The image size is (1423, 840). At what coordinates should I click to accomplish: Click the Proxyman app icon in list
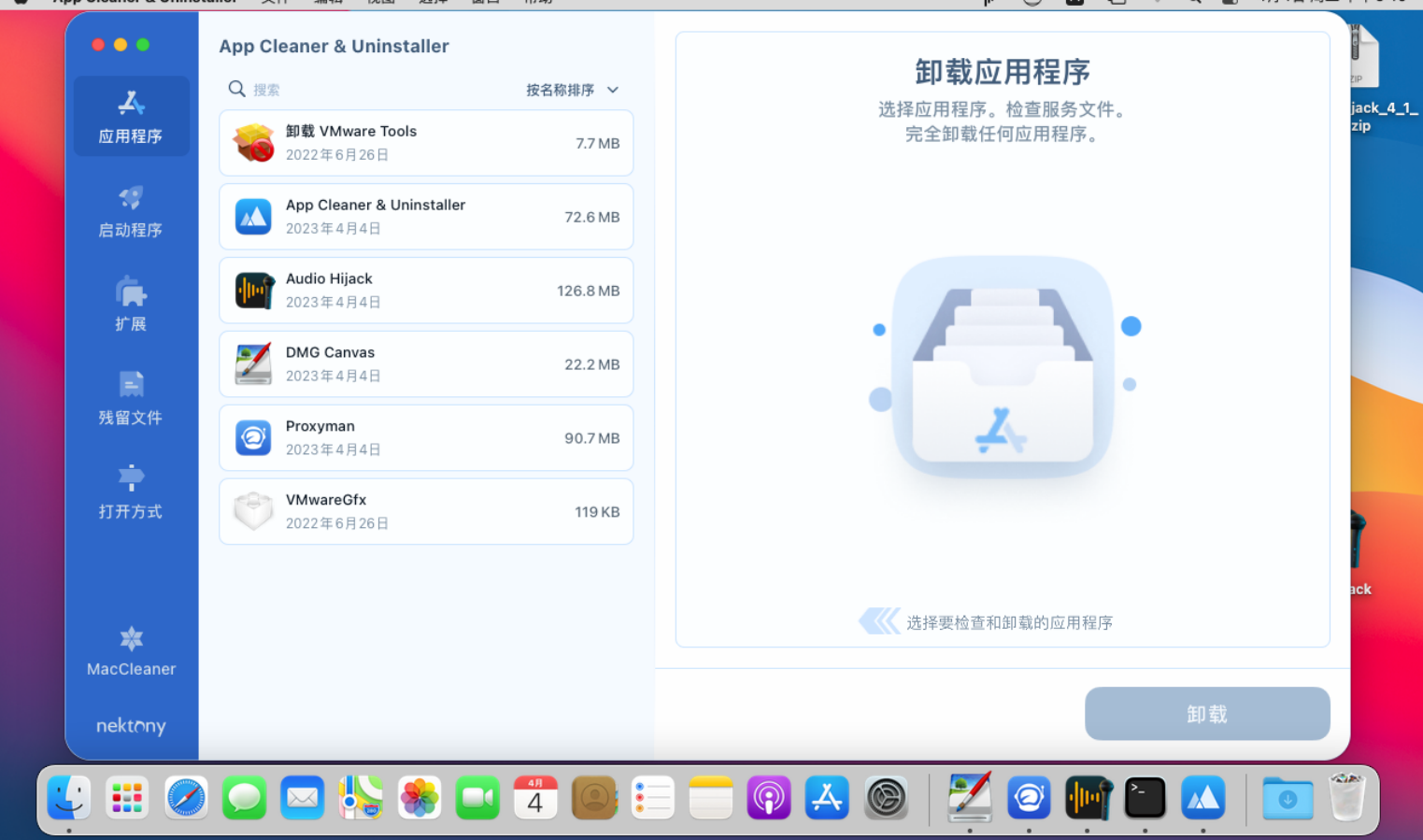[x=253, y=438]
